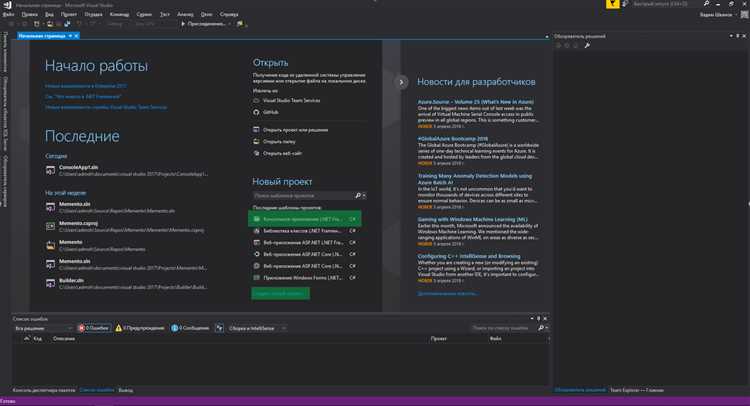Image resolution: width=750 pixels, height=406 pixels.
Task: Collapse the news panel with the arrow button
Action: 401,82
